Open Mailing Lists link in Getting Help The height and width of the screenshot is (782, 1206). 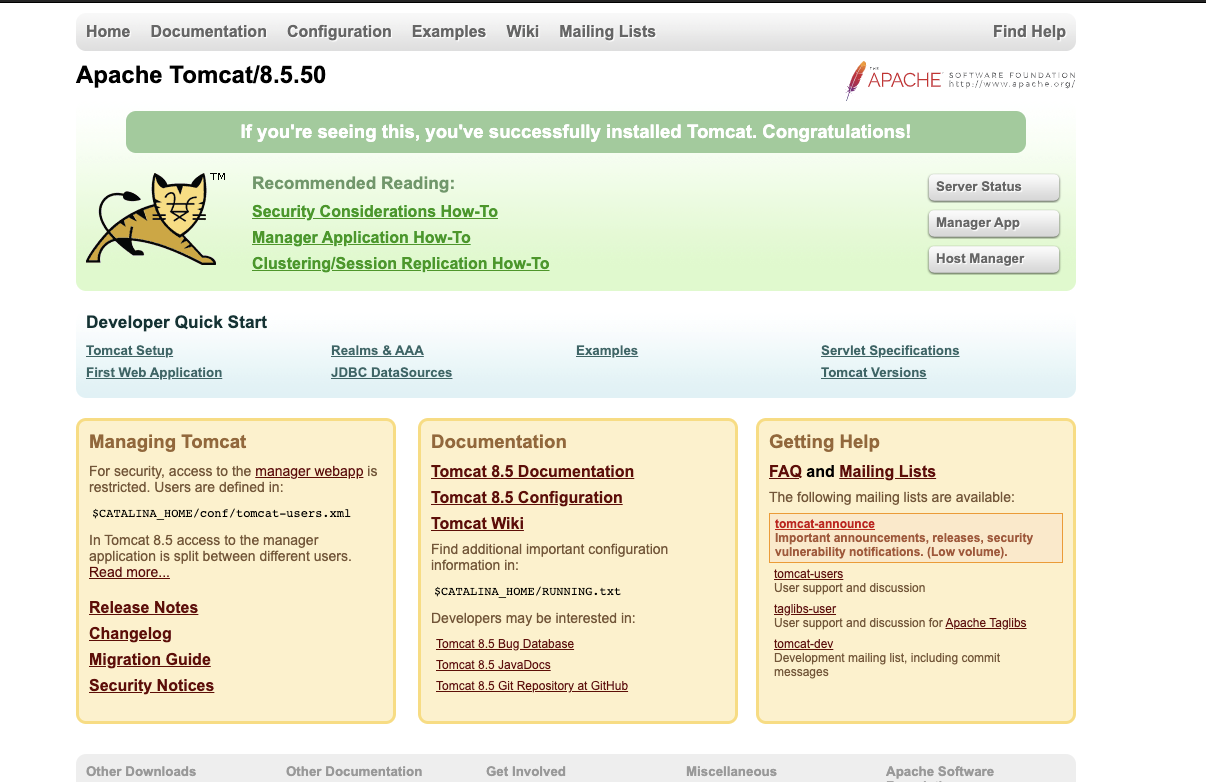point(887,471)
